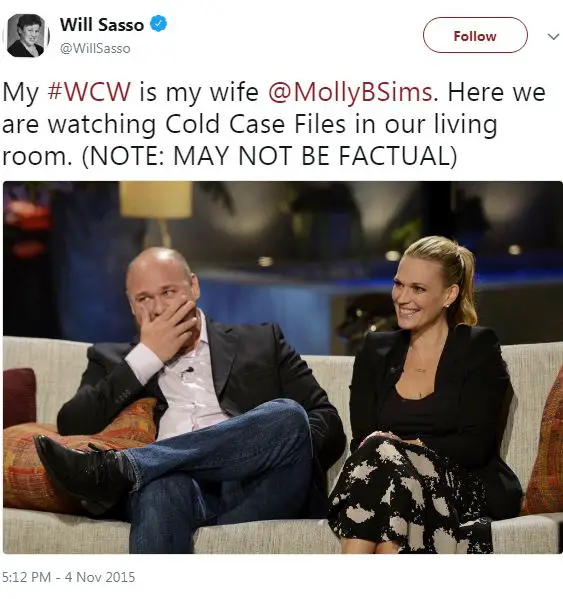Open the @WillSasso handle link

95,49
